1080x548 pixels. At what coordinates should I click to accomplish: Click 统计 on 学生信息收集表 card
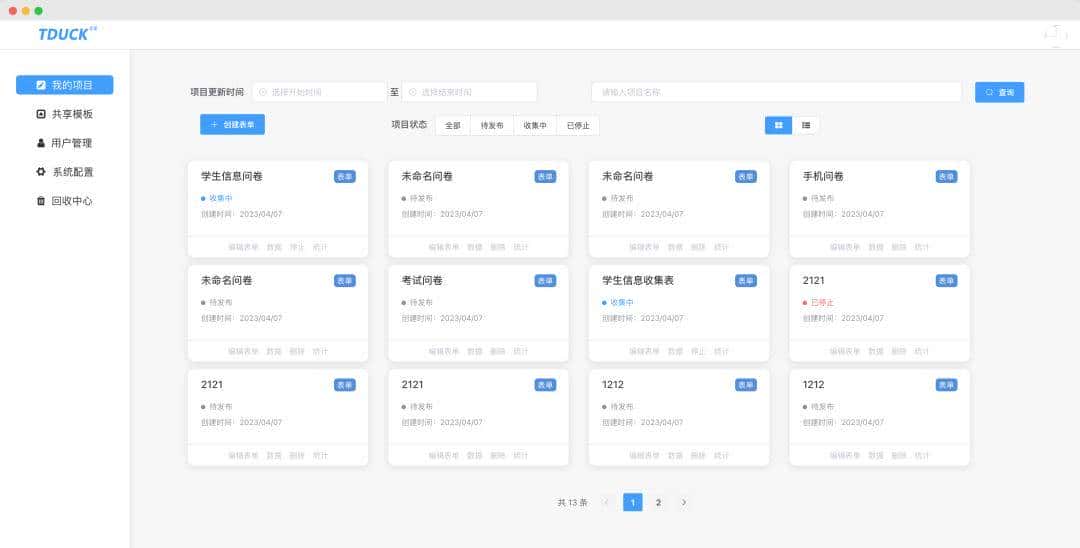(x=721, y=351)
